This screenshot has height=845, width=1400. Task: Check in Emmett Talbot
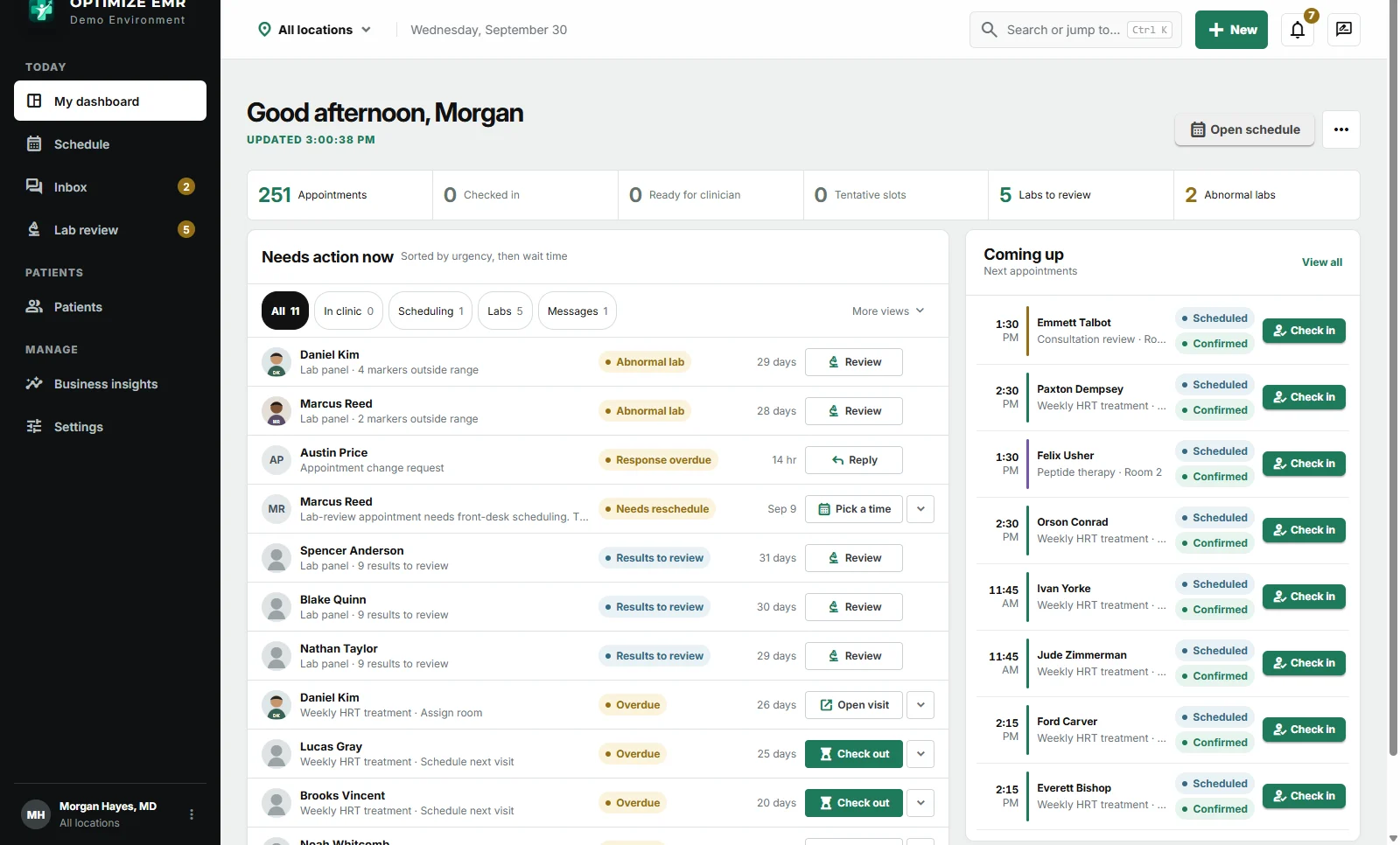(1304, 331)
